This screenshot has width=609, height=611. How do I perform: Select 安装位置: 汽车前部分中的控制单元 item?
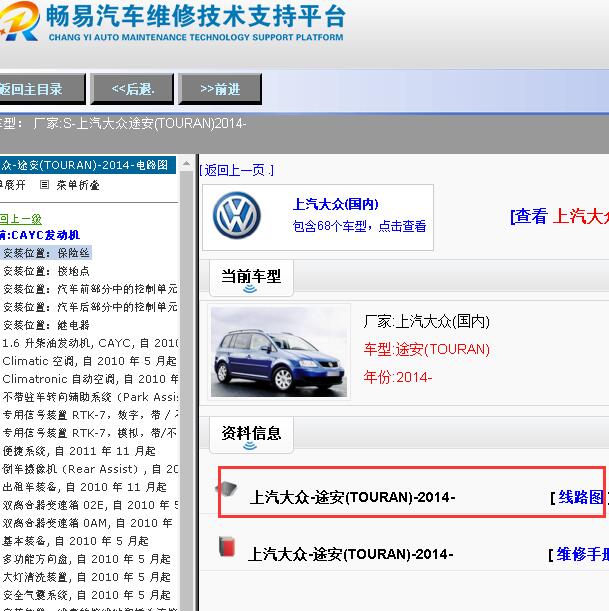[x=90, y=289]
